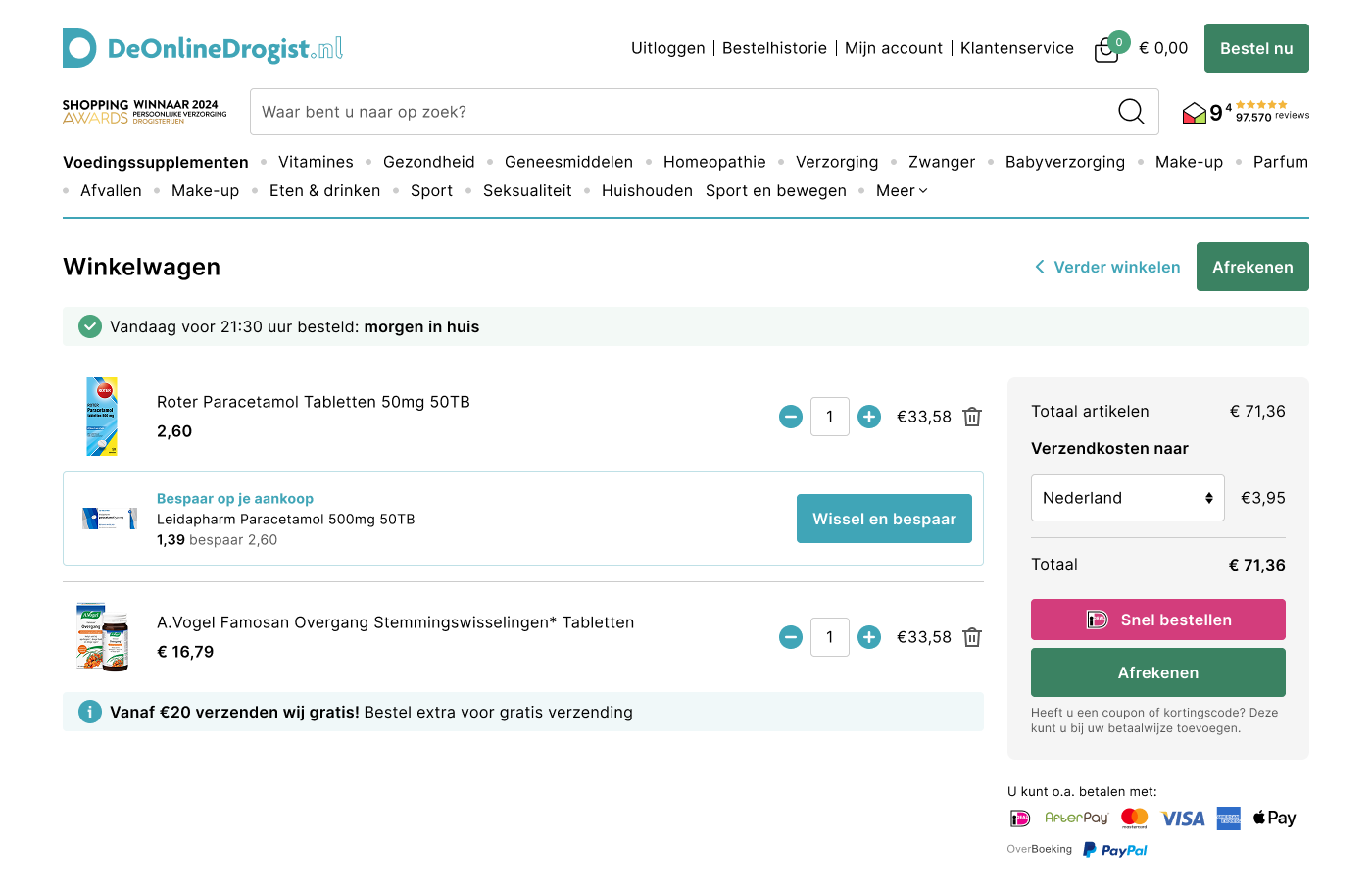
Task: Click the green checkmark delivery icon
Action: pos(90,326)
